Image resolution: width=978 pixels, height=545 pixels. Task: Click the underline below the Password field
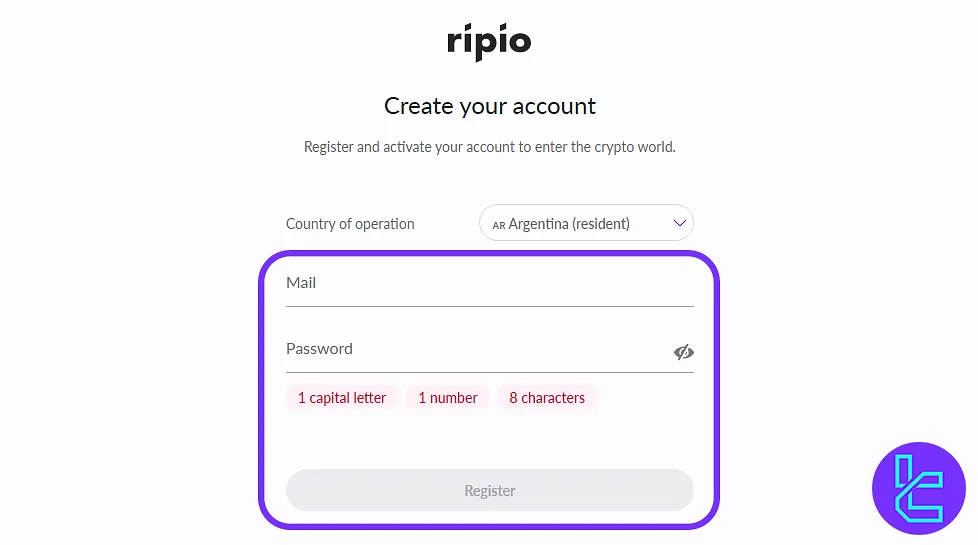point(489,372)
